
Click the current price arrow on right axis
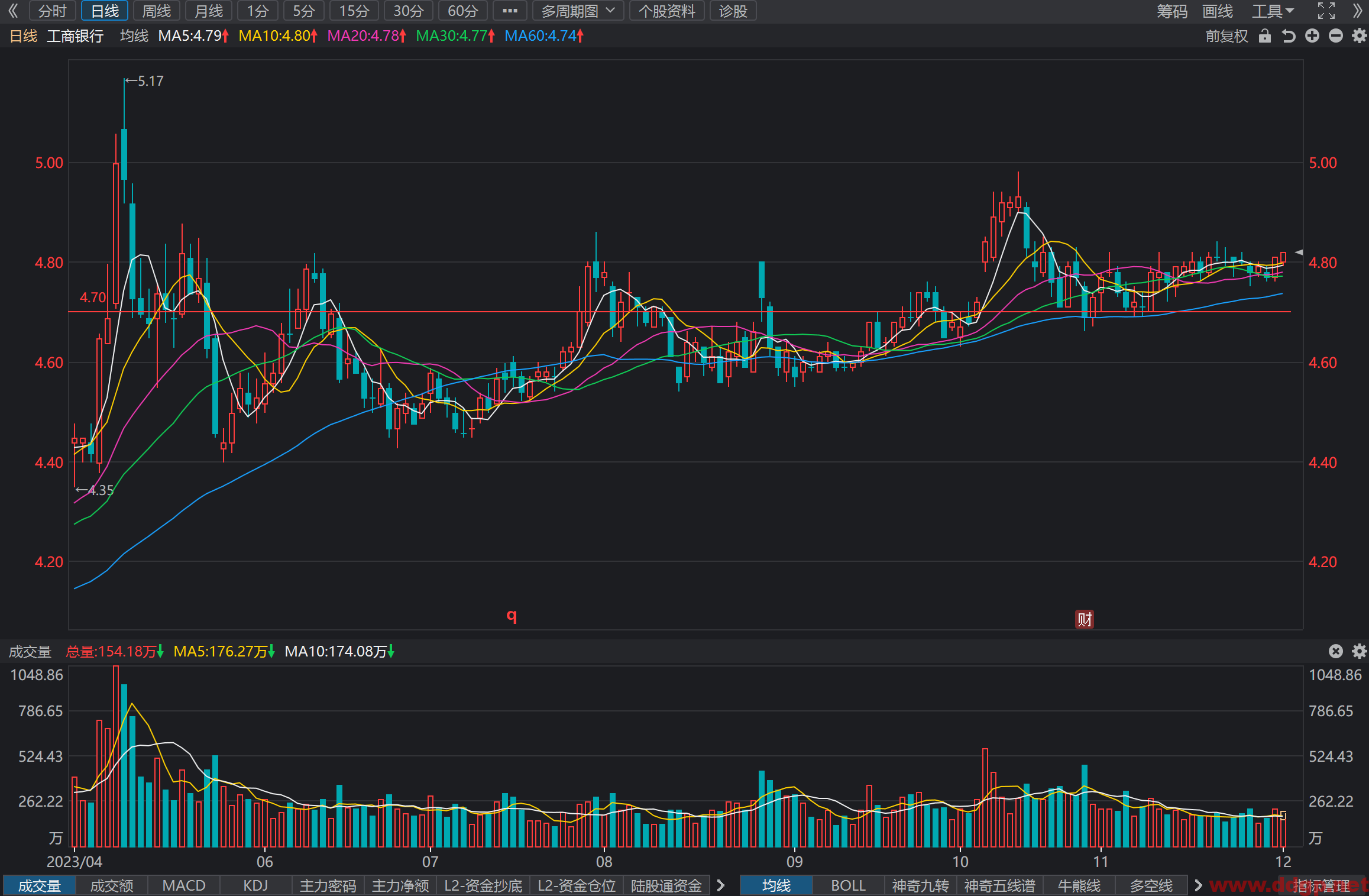click(1299, 253)
